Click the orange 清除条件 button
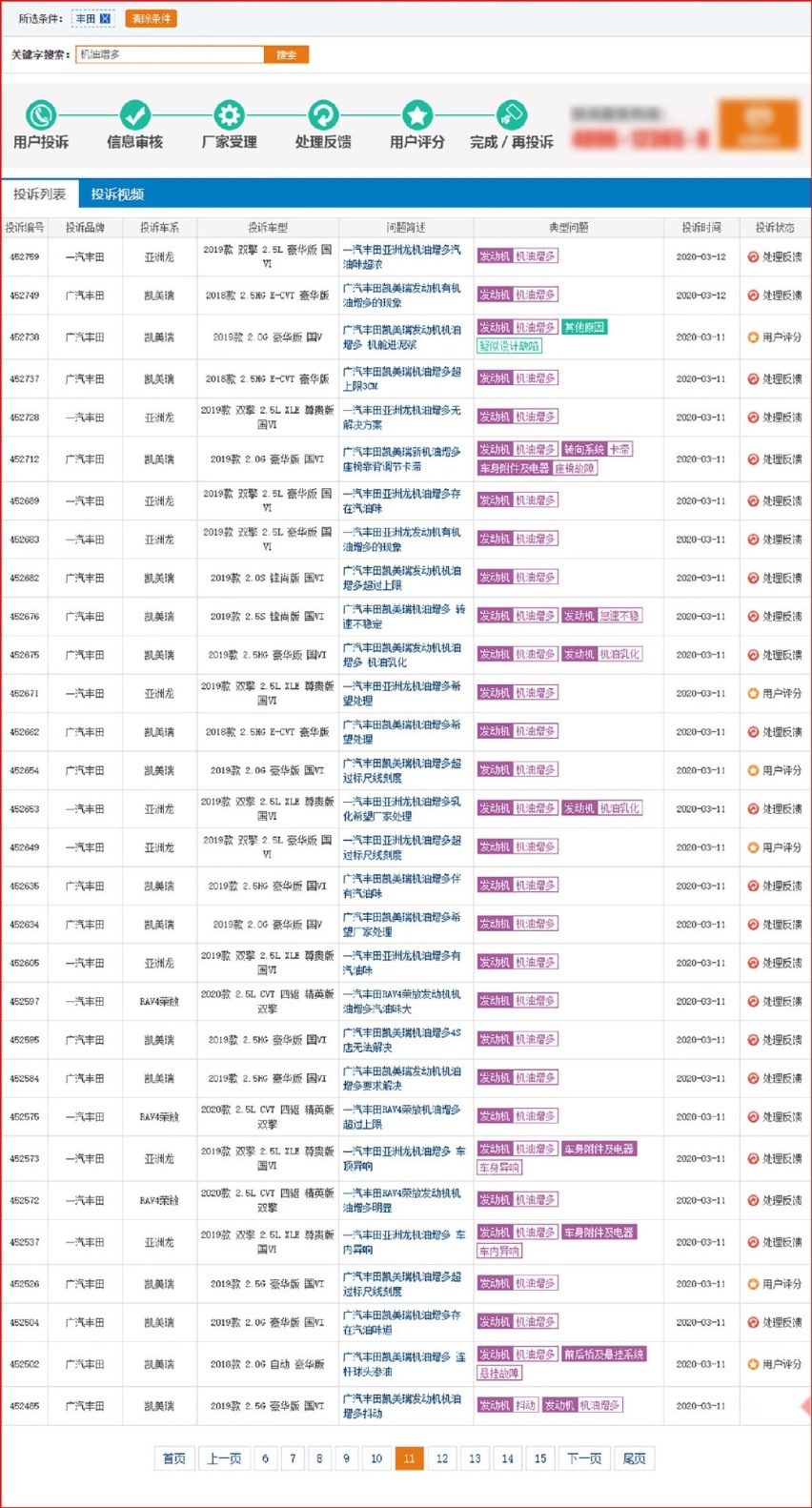Image resolution: width=812 pixels, height=1508 pixels. (151, 18)
